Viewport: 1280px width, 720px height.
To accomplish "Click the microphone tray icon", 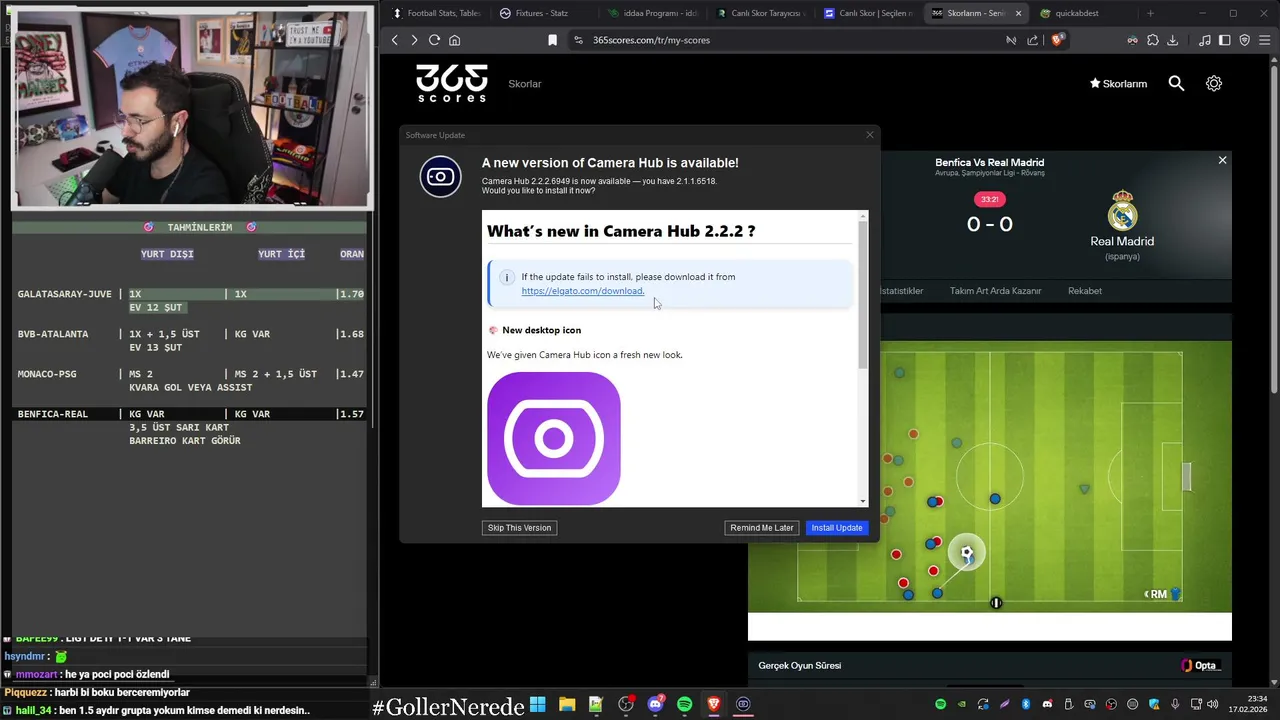I will [x=1176, y=704].
